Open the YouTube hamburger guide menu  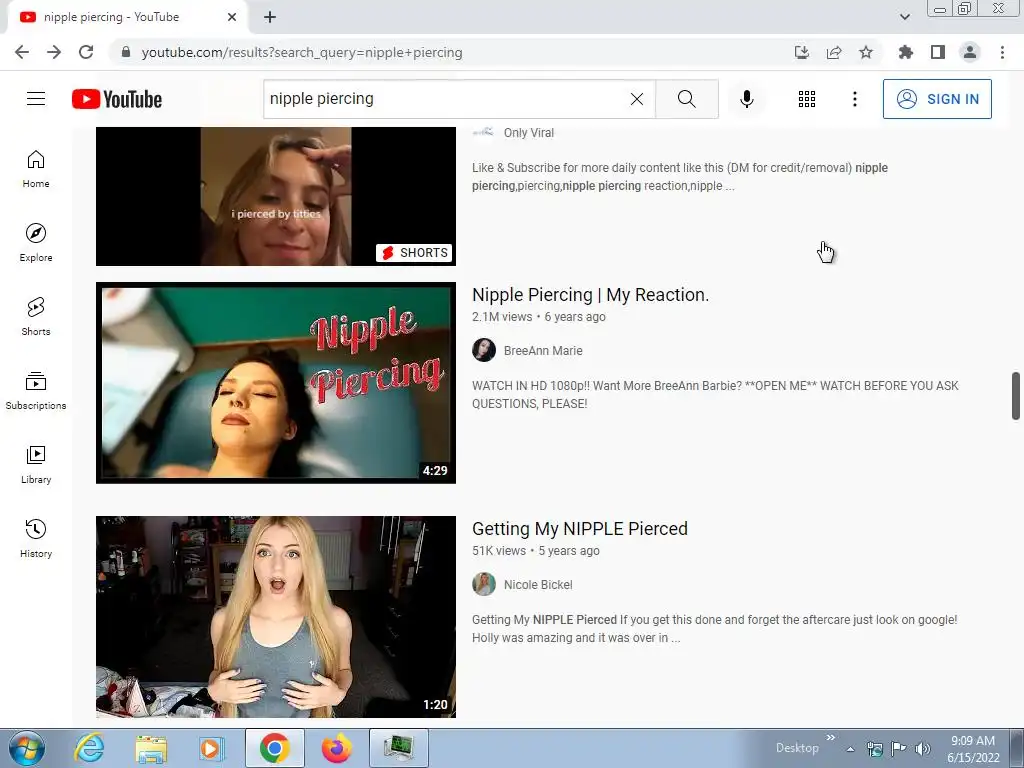[x=36, y=99]
